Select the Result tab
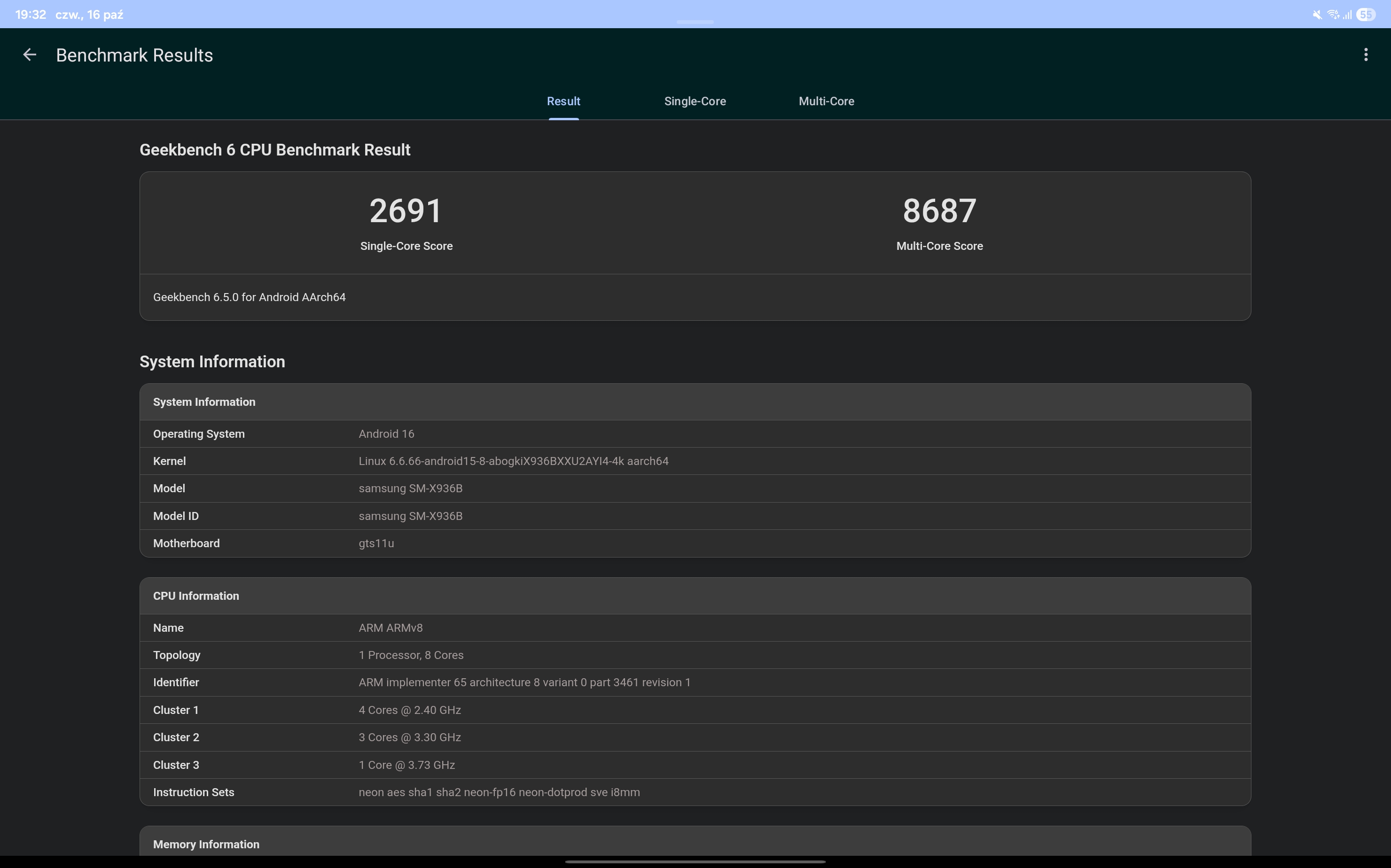 (x=563, y=101)
